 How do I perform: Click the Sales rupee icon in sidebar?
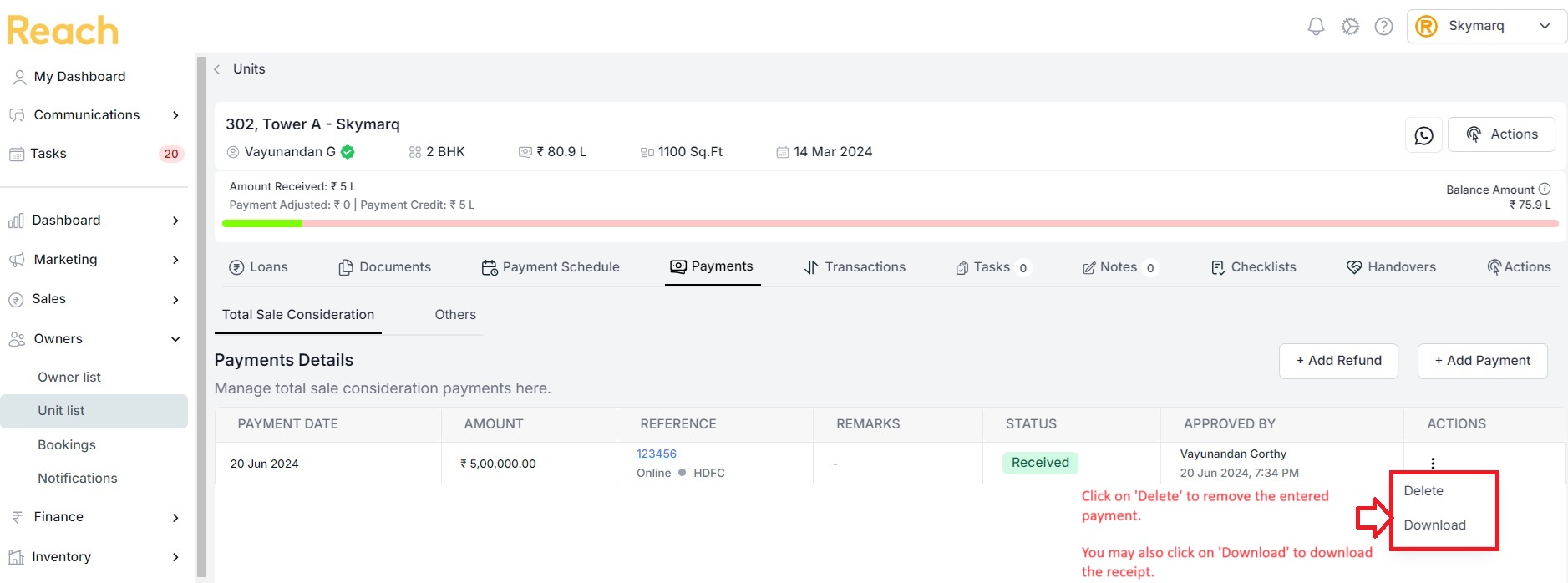pyautogui.click(x=16, y=299)
